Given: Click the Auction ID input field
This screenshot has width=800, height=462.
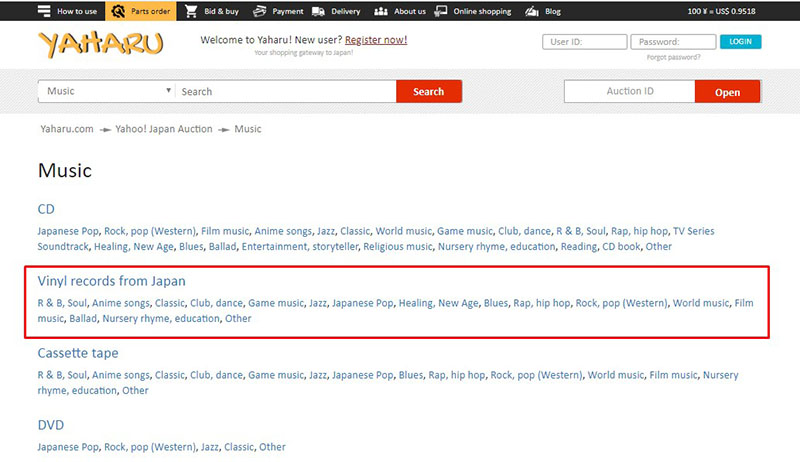Looking at the screenshot, I should (630, 91).
